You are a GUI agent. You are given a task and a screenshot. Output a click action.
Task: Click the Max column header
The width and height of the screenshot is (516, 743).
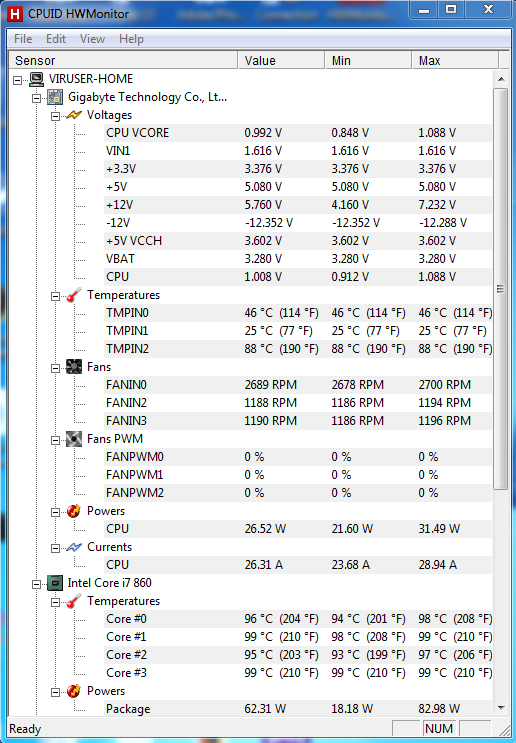[x=455, y=61]
